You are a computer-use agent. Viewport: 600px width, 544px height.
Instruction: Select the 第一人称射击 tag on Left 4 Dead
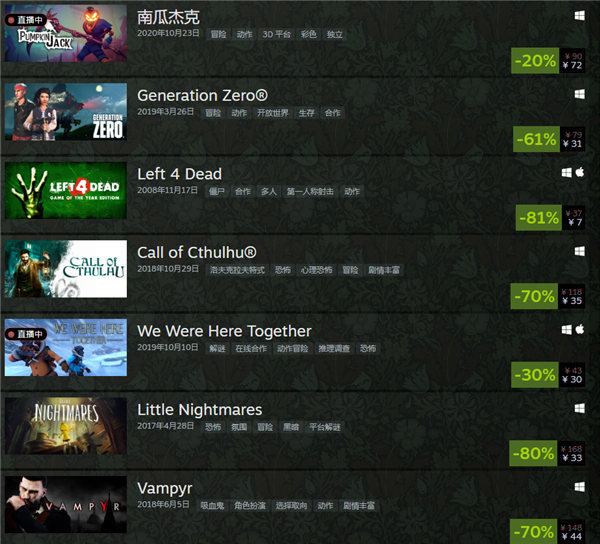(x=310, y=191)
